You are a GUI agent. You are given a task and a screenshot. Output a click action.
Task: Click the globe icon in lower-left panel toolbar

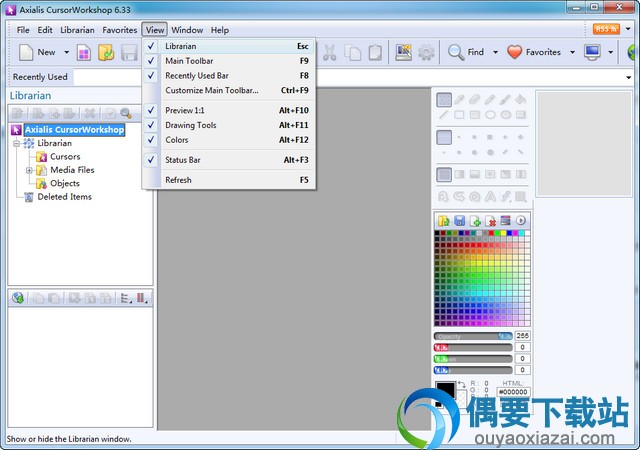point(18,298)
